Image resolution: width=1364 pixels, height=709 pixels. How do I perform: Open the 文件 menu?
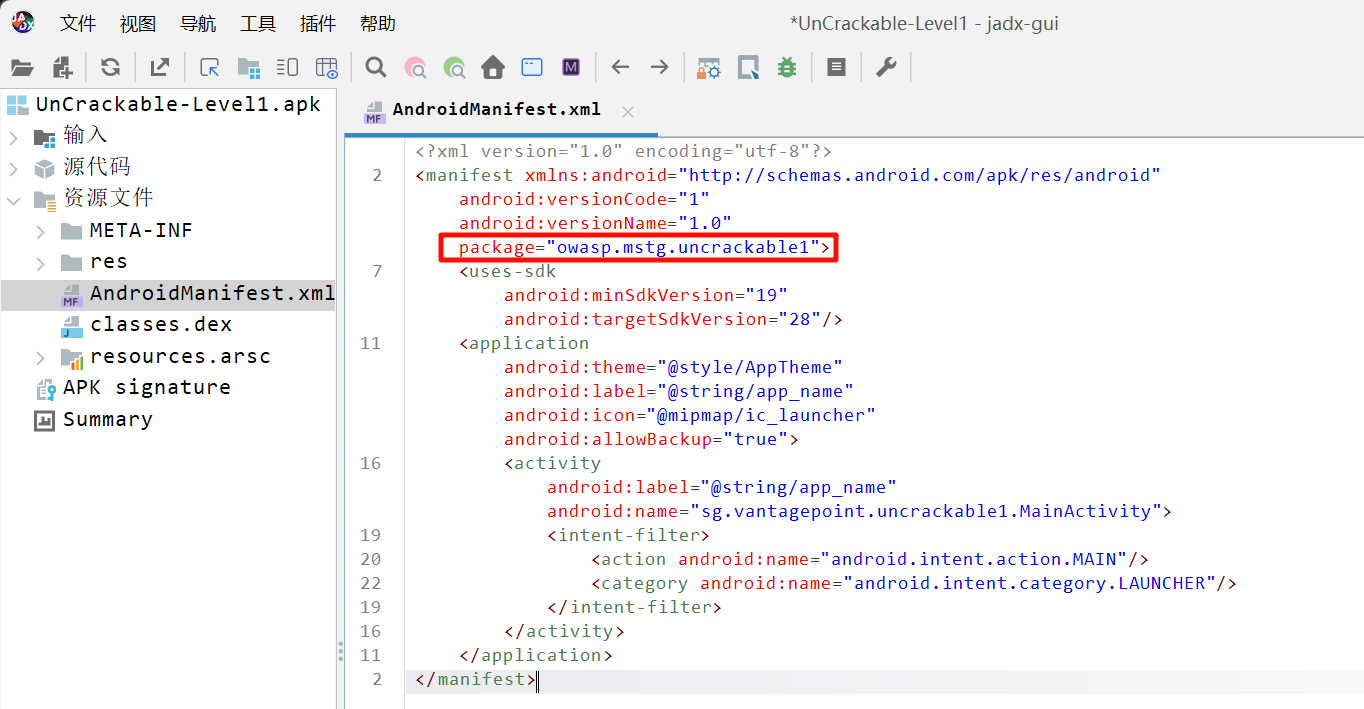[x=77, y=23]
